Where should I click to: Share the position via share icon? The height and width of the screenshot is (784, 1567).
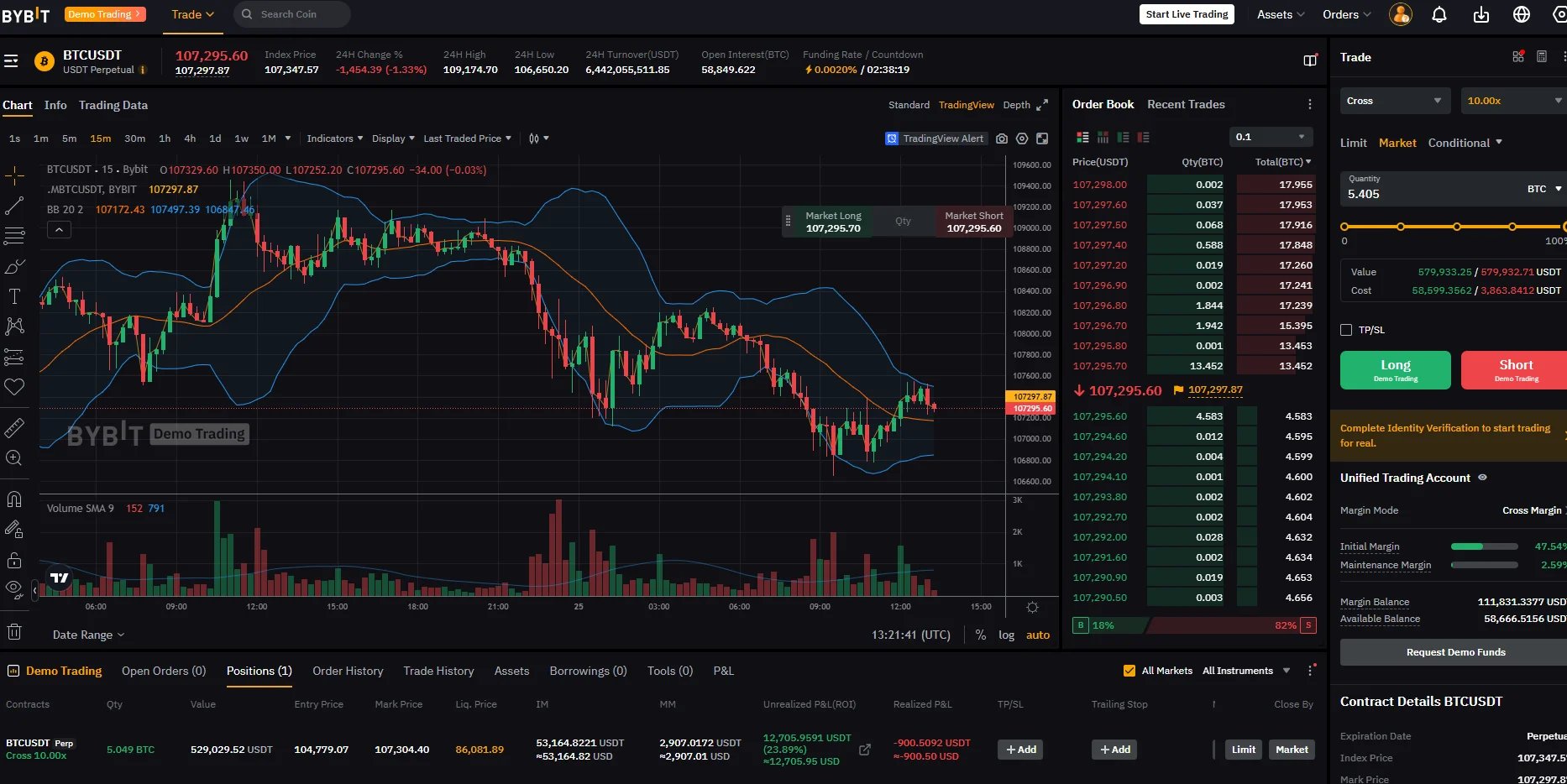pyautogui.click(x=865, y=750)
